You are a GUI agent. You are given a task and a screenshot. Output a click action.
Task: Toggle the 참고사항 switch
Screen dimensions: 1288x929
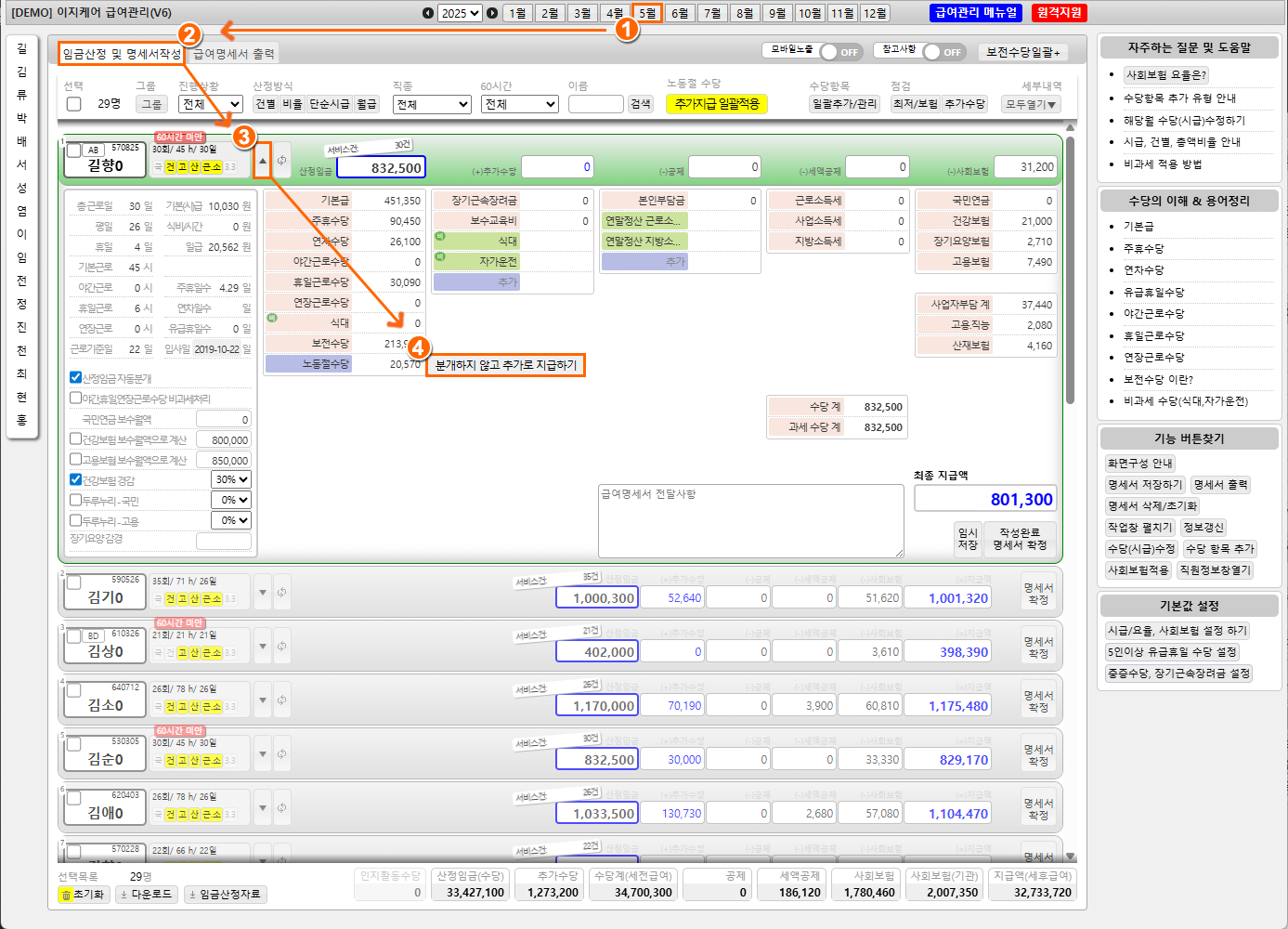[x=943, y=52]
